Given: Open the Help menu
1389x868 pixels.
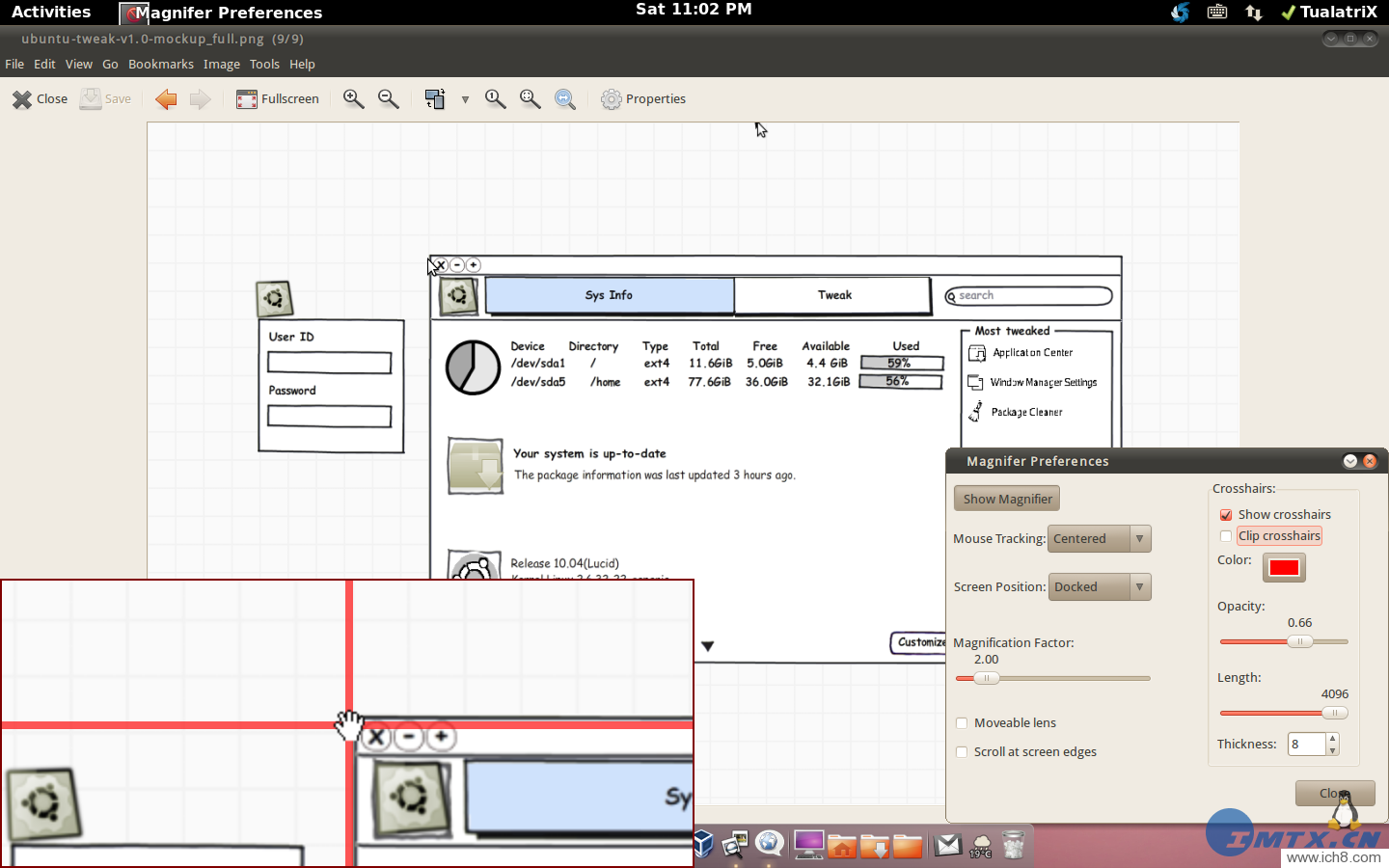Looking at the screenshot, I should tap(302, 65).
